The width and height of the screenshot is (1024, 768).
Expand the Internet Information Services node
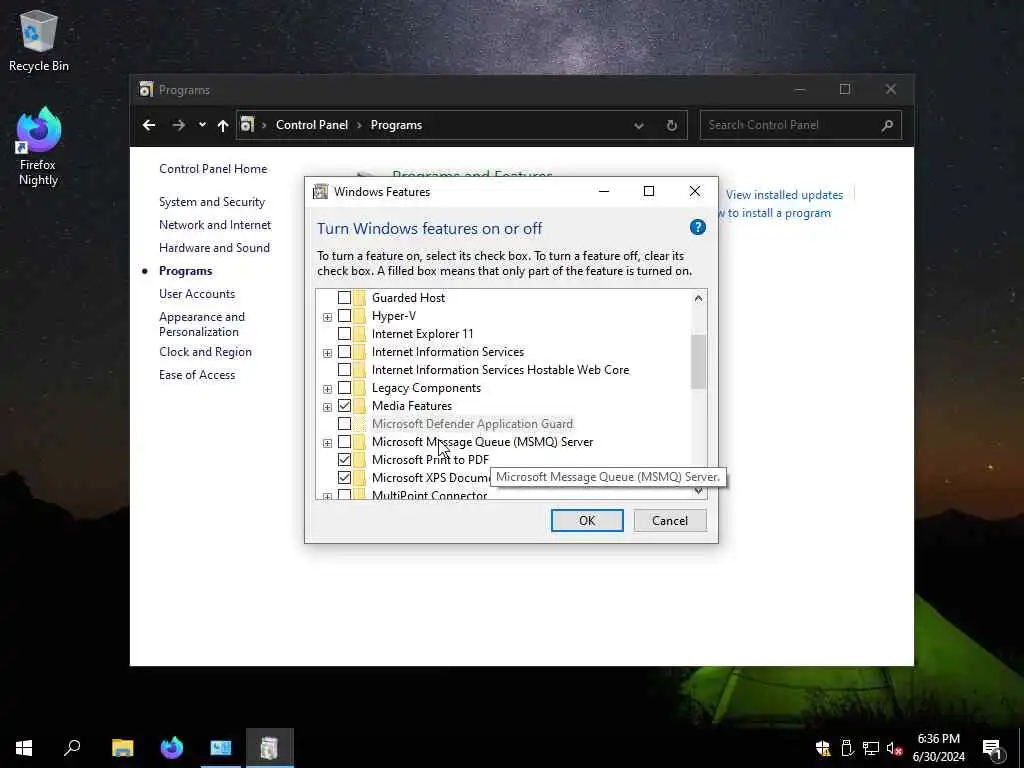click(327, 353)
